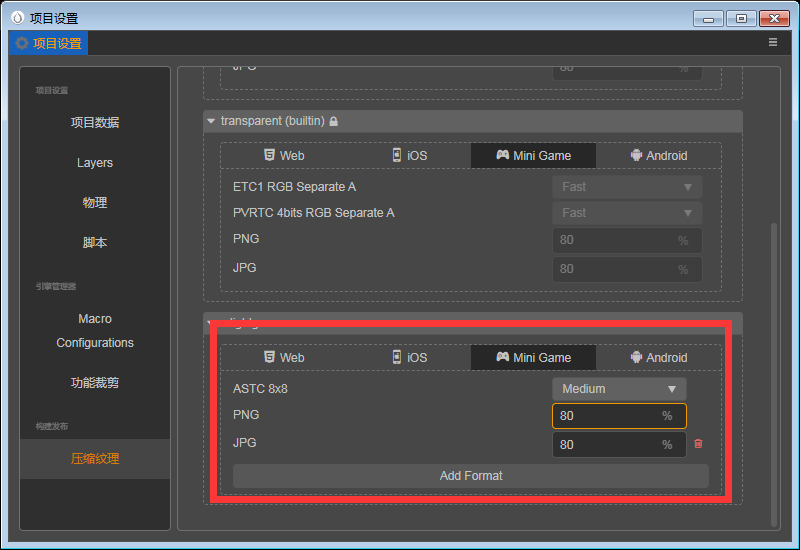Switch to Android tab in transparent preset
This screenshot has width=800, height=550.
(x=659, y=156)
